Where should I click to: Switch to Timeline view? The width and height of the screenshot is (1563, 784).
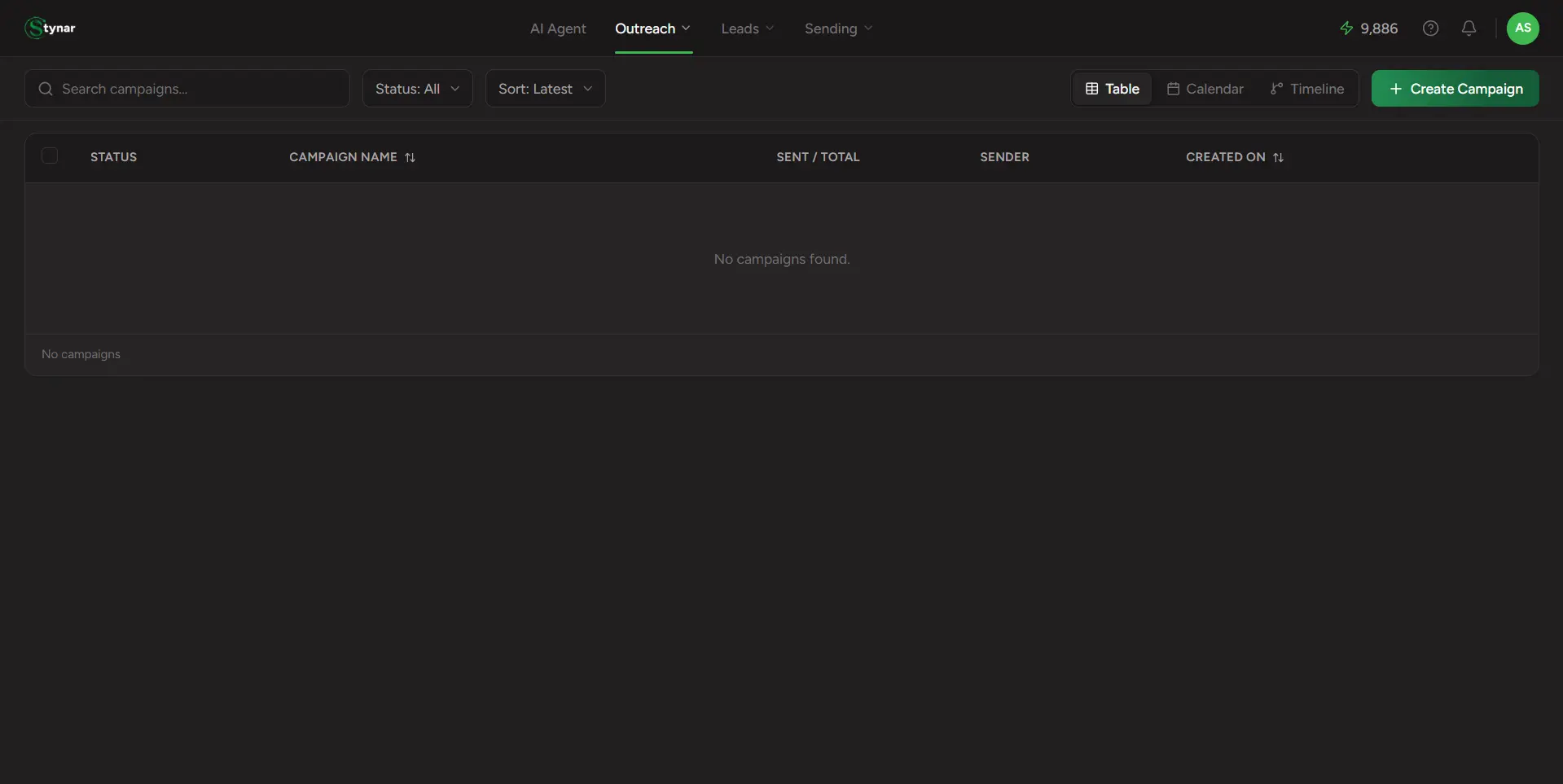[x=1307, y=89]
